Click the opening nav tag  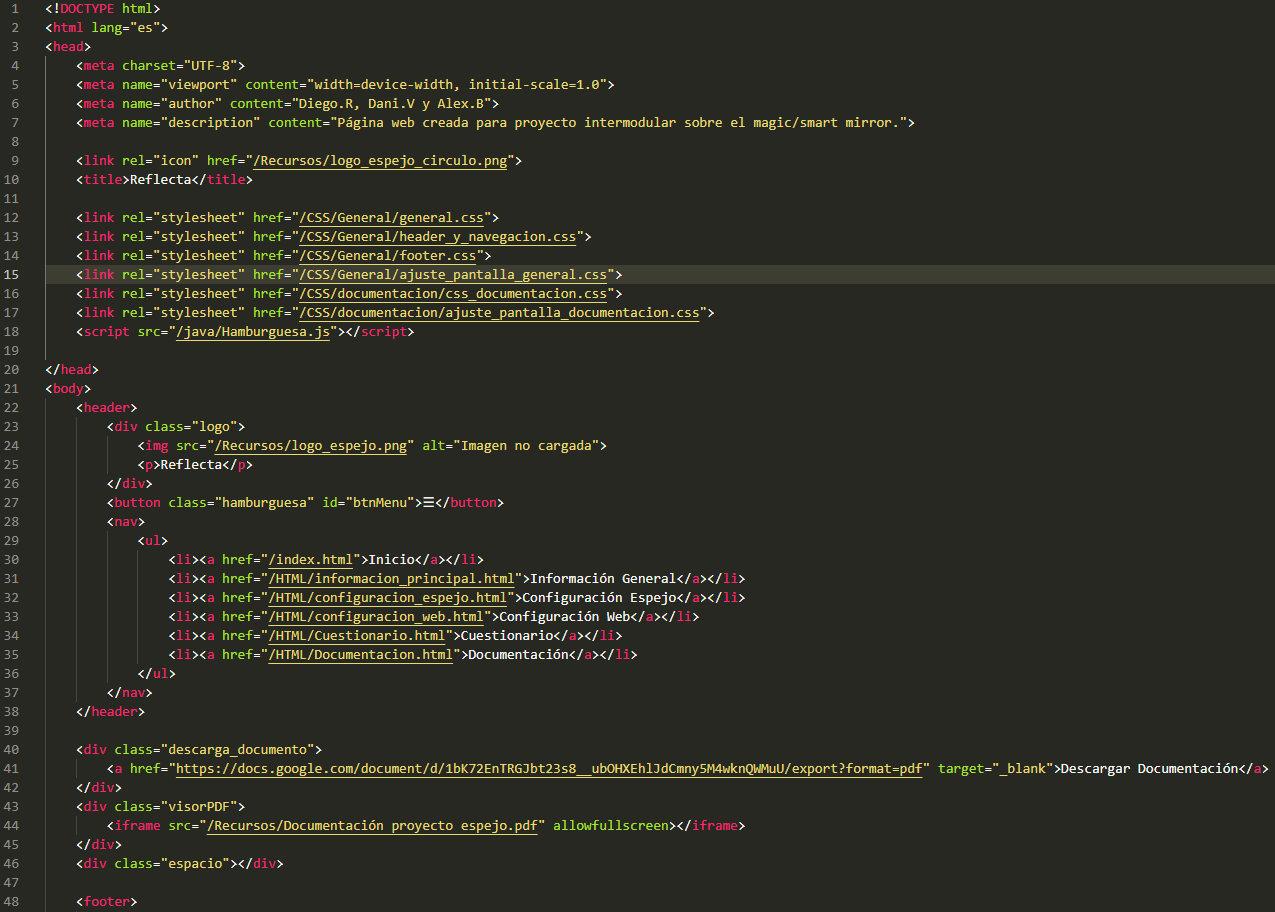(x=126, y=521)
